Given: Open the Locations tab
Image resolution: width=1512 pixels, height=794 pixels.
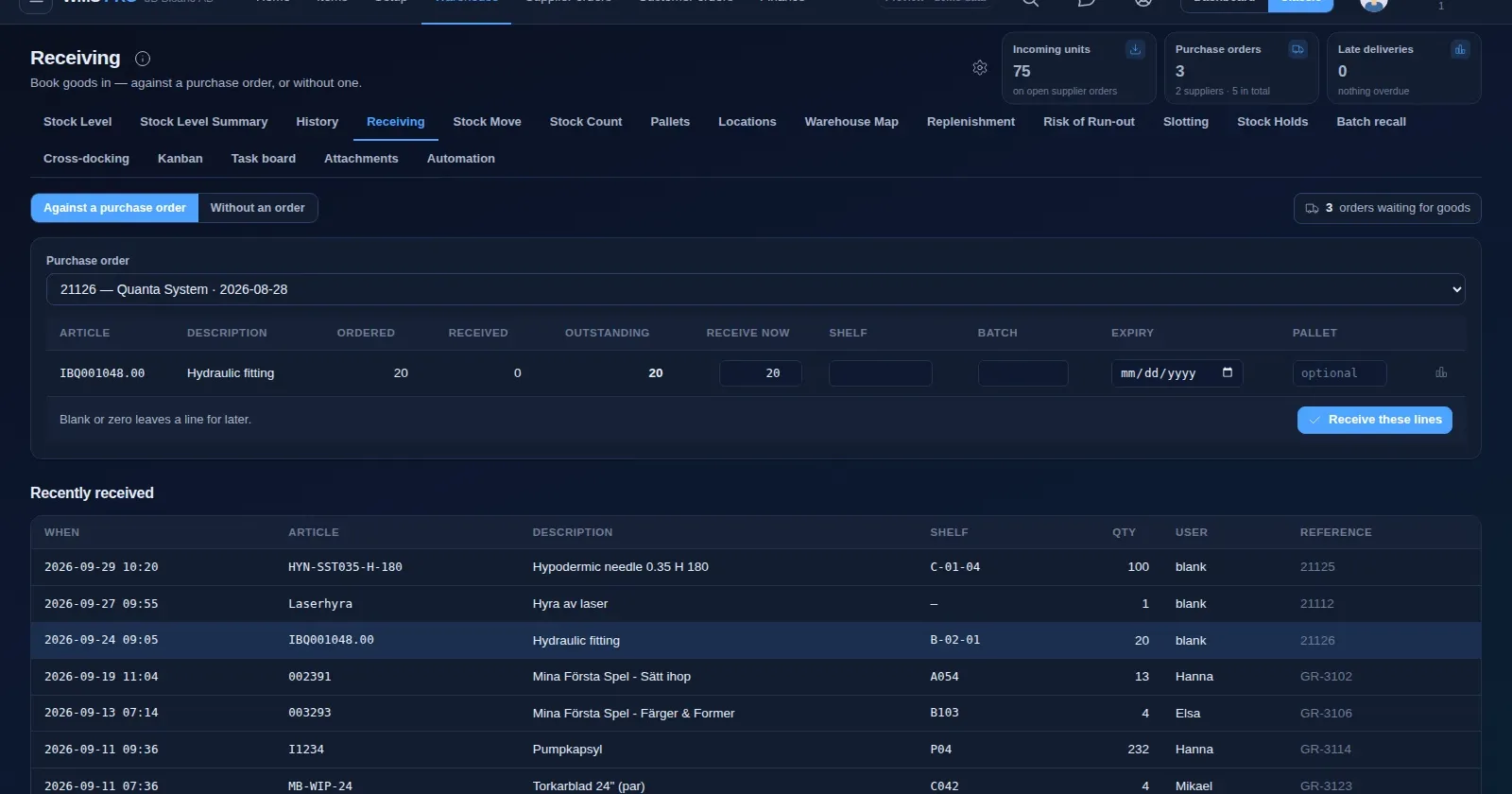Looking at the screenshot, I should pyautogui.click(x=747, y=122).
